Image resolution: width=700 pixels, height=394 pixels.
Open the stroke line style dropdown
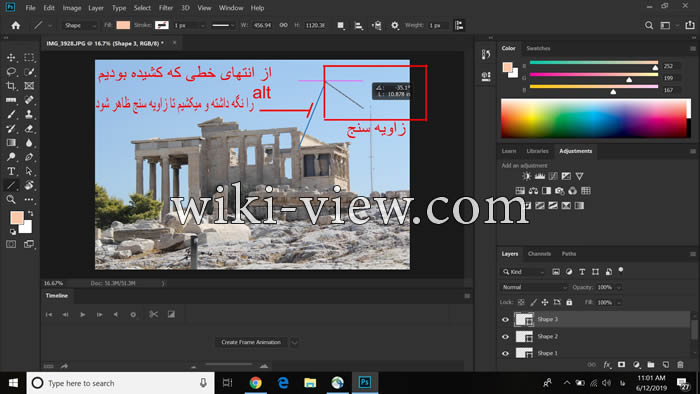(222, 25)
